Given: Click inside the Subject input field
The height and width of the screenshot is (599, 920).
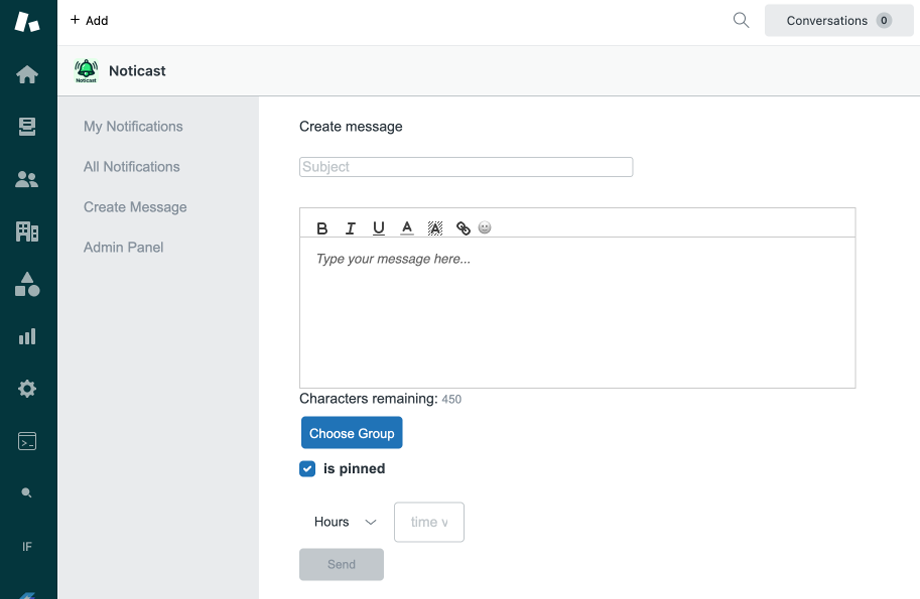Looking at the screenshot, I should (x=465, y=166).
